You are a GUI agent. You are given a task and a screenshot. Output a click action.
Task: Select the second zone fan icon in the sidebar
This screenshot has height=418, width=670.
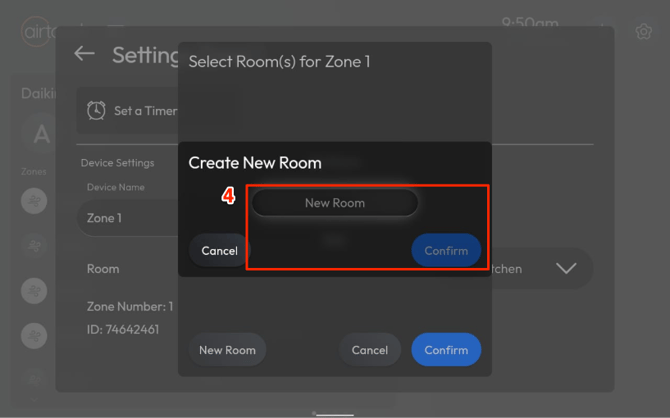(x=34, y=245)
